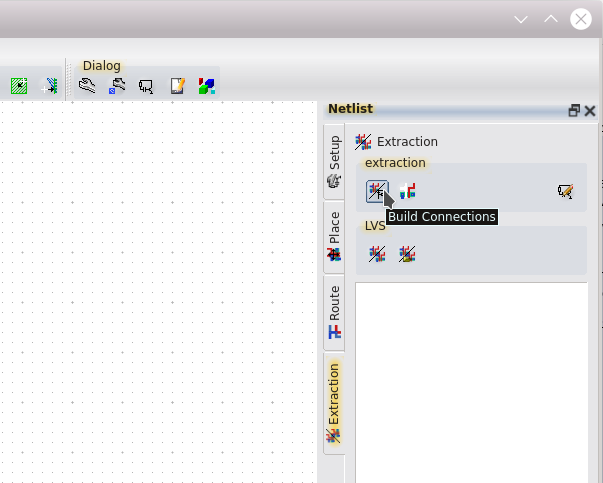Click the Build Connections icon
The height and width of the screenshot is (483, 603).
point(377,191)
